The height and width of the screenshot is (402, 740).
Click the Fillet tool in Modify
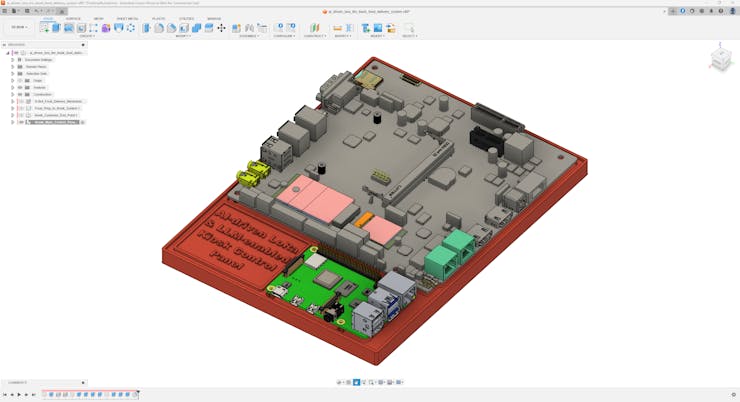tap(159, 28)
